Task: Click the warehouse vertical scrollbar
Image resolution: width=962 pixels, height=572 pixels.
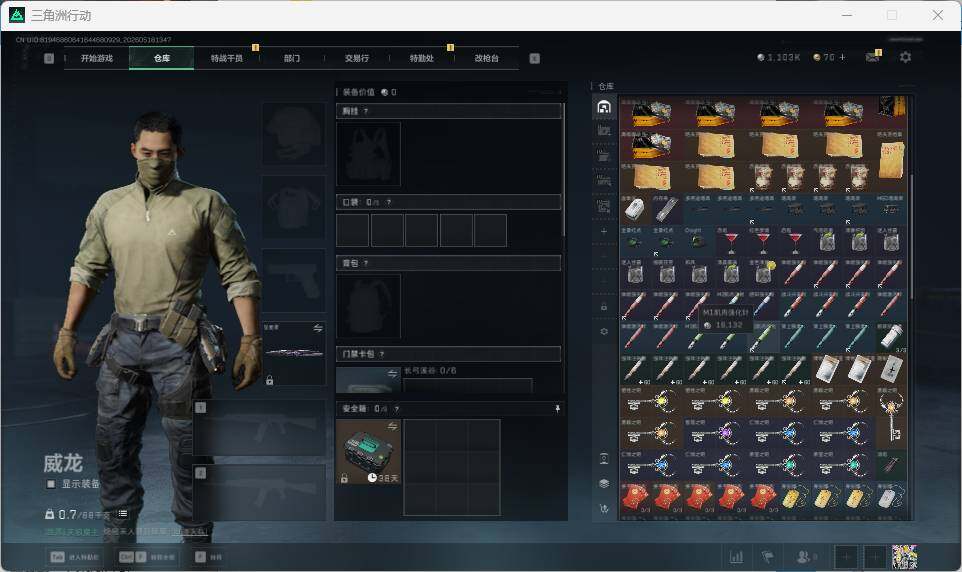Action: 911,236
